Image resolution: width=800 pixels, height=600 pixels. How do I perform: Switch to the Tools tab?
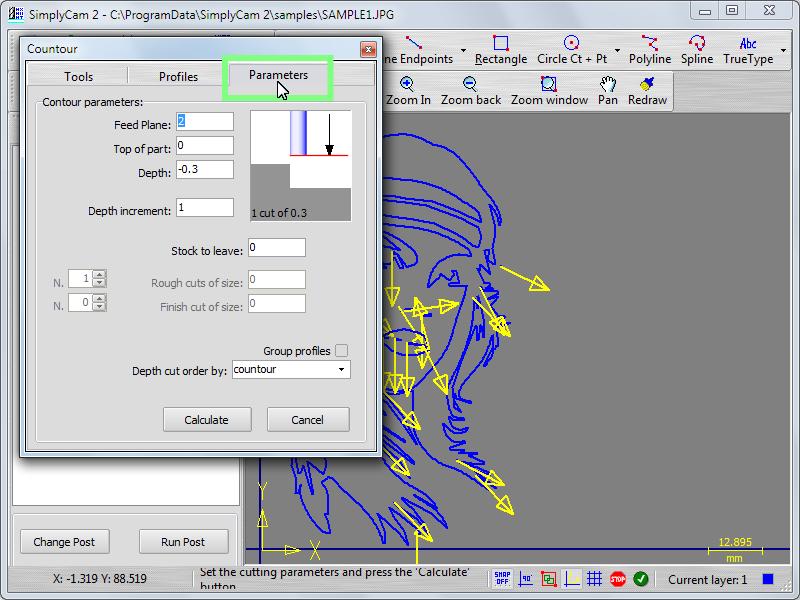point(78,77)
